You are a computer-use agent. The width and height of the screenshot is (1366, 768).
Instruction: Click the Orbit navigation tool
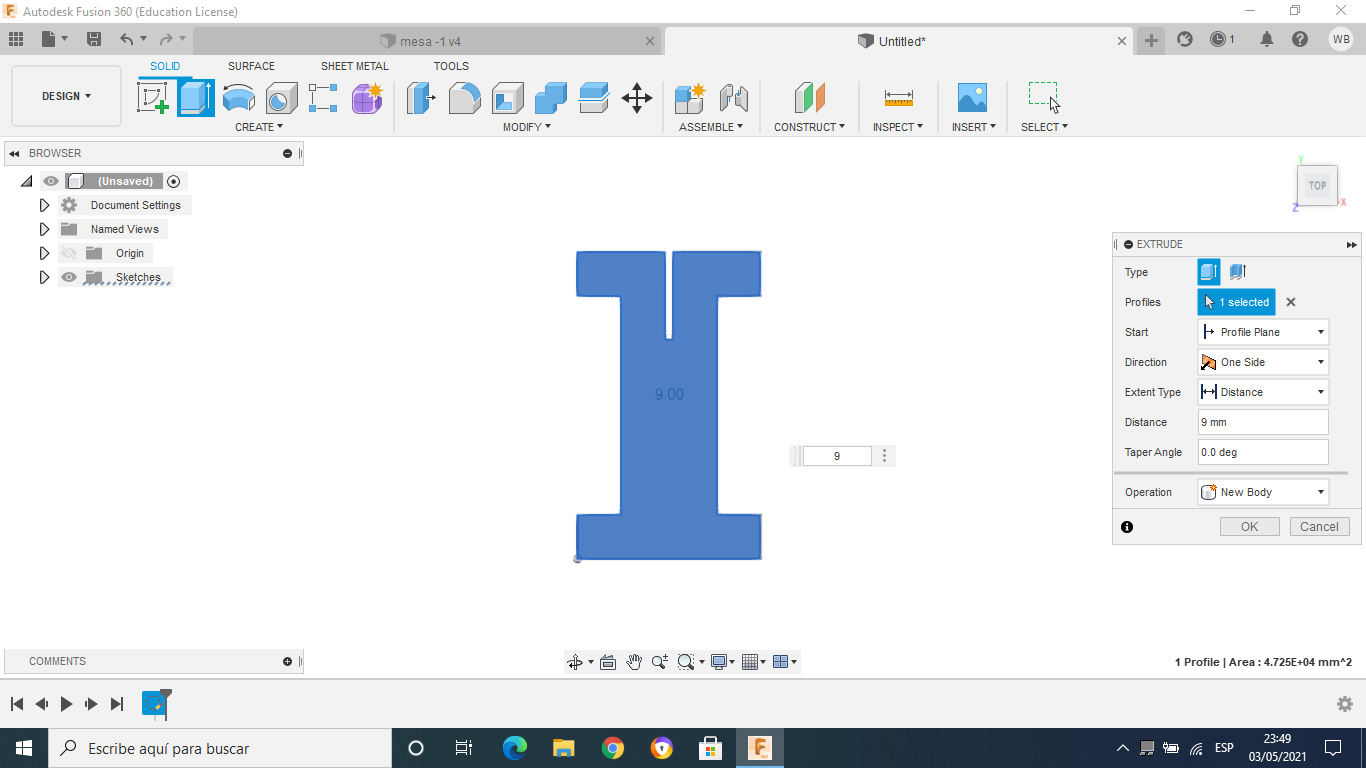pos(574,662)
